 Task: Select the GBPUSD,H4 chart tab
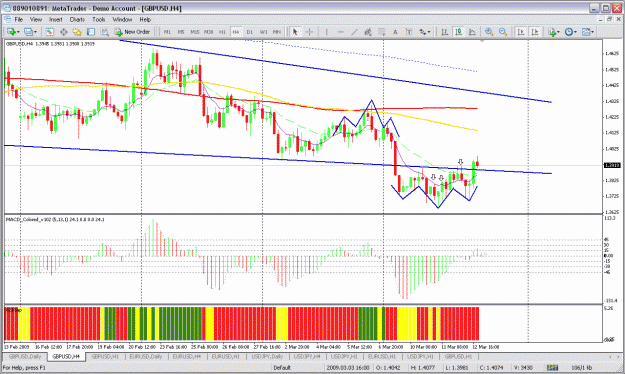coord(66,357)
